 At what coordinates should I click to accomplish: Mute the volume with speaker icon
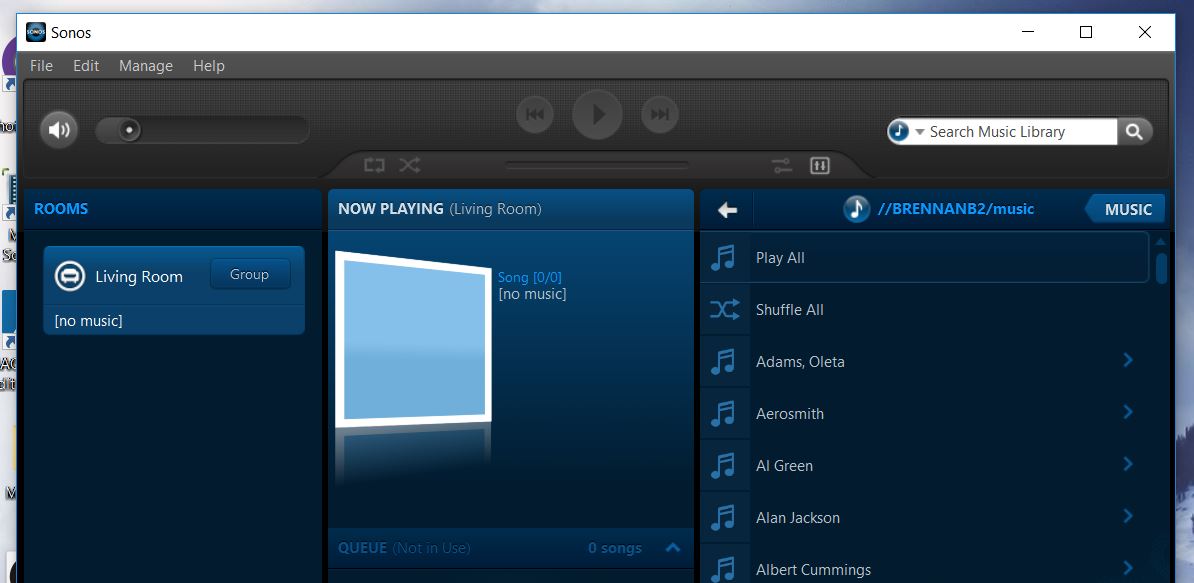tap(59, 130)
